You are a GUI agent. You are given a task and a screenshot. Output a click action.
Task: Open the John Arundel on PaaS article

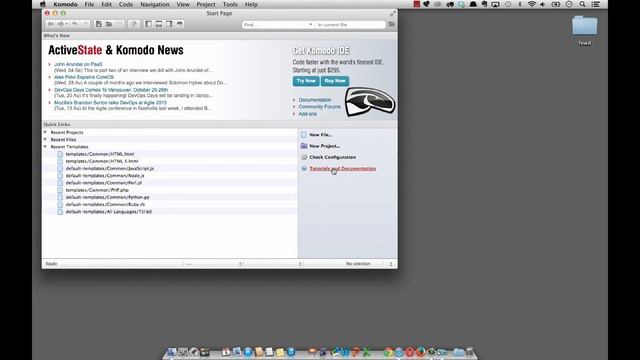[x=78, y=64]
